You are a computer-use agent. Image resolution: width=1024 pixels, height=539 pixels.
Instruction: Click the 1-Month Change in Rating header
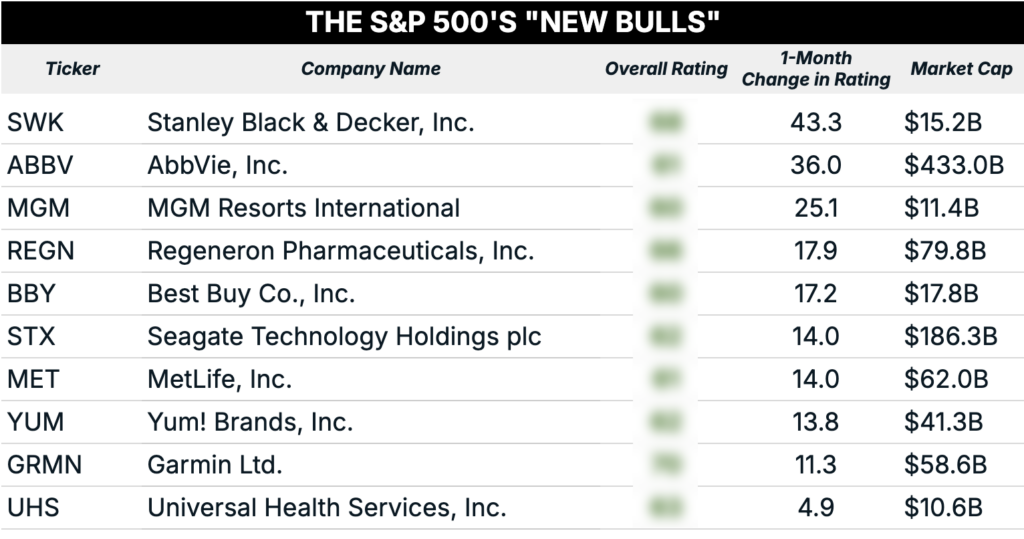(x=816, y=69)
